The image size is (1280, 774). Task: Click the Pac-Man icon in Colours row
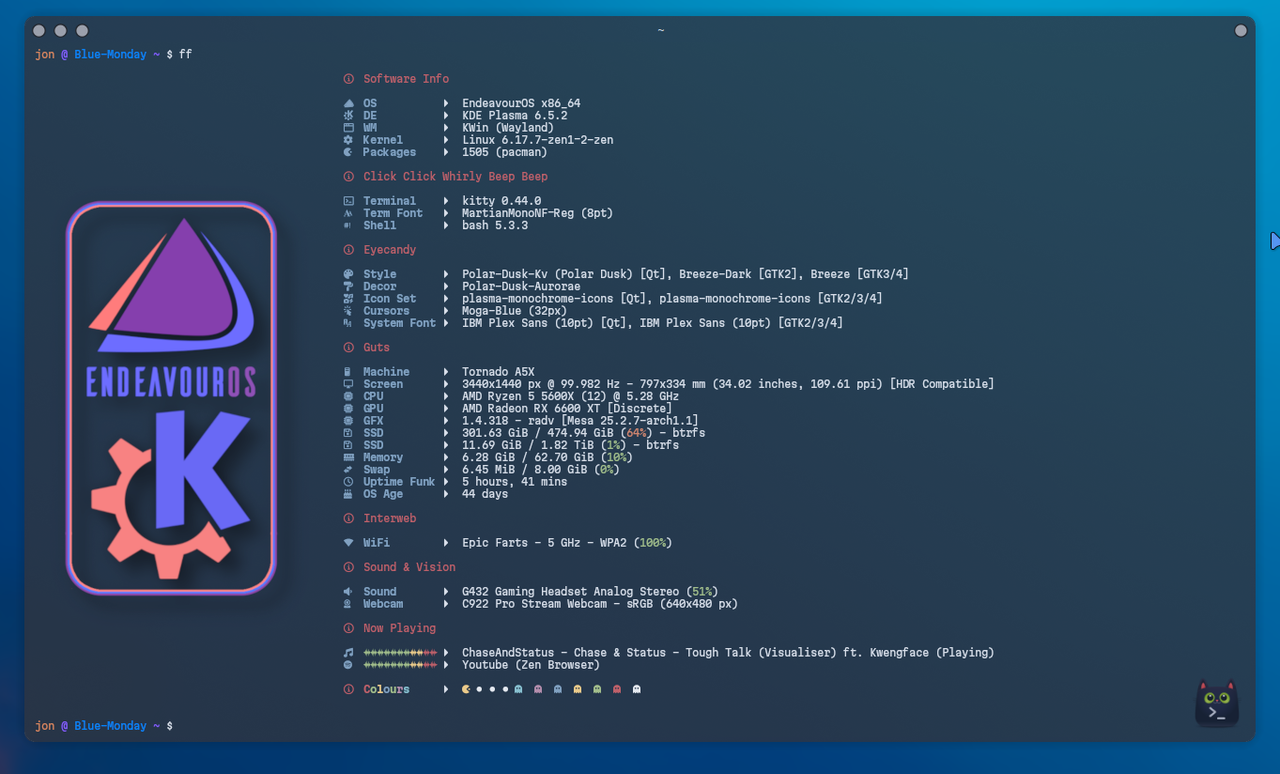click(x=467, y=689)
